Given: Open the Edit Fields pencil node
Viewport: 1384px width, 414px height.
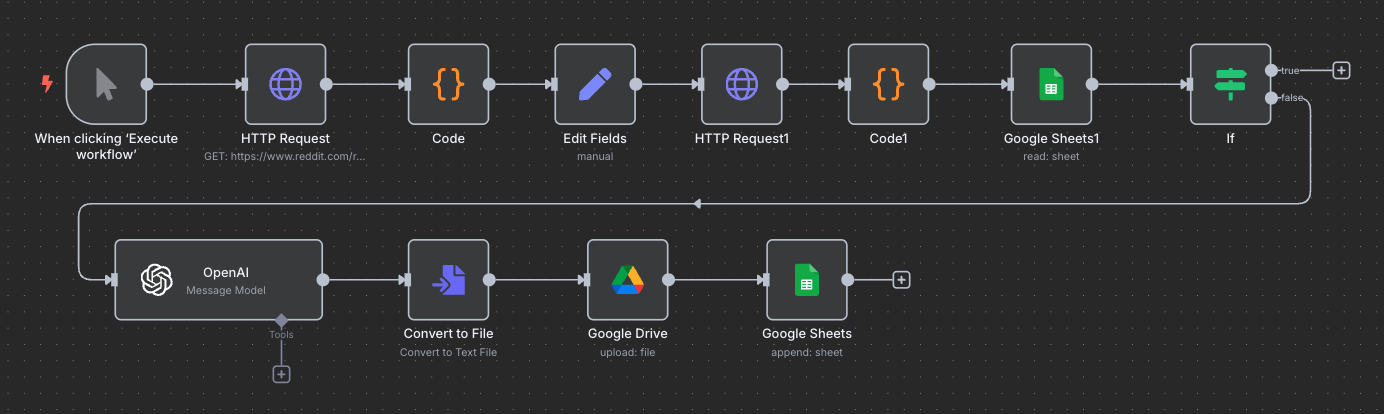Looking at the screenshot, I should 595,84.
